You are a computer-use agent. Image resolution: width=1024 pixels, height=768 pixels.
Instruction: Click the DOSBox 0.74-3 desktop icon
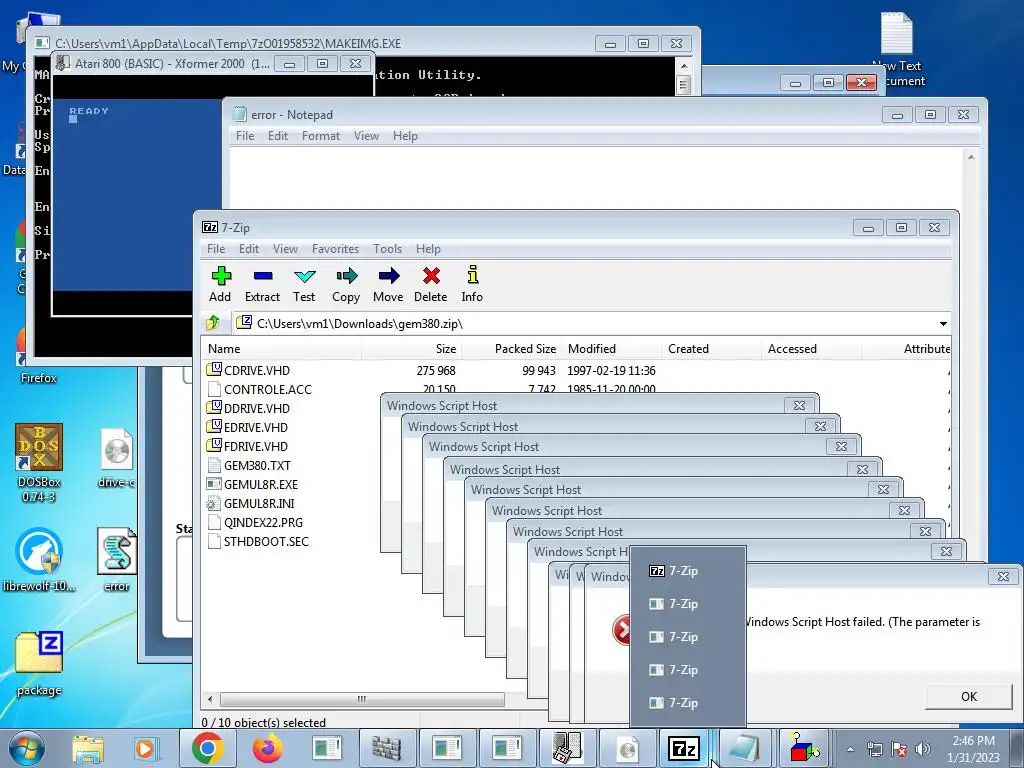pos(39,462)
